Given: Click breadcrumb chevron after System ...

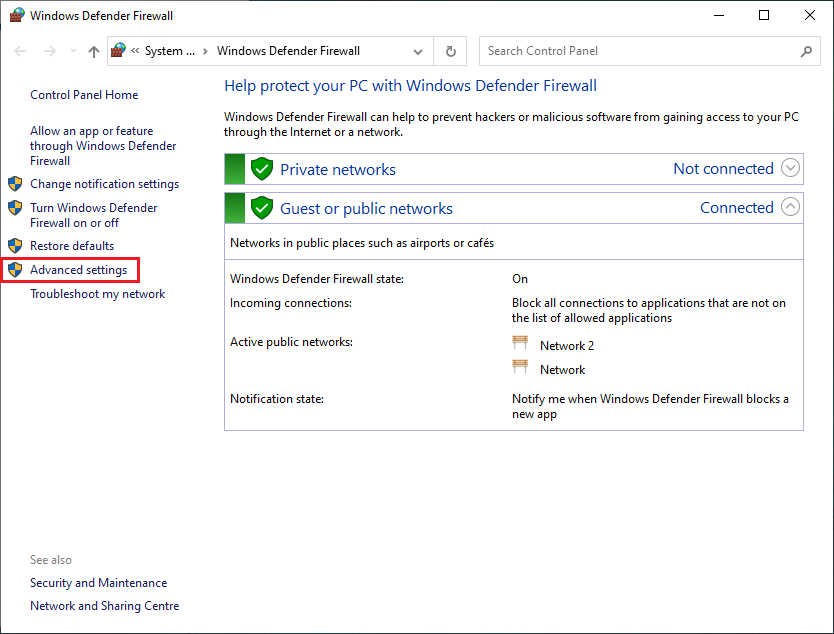Looking at the screenshot, I should coord(205,52).
